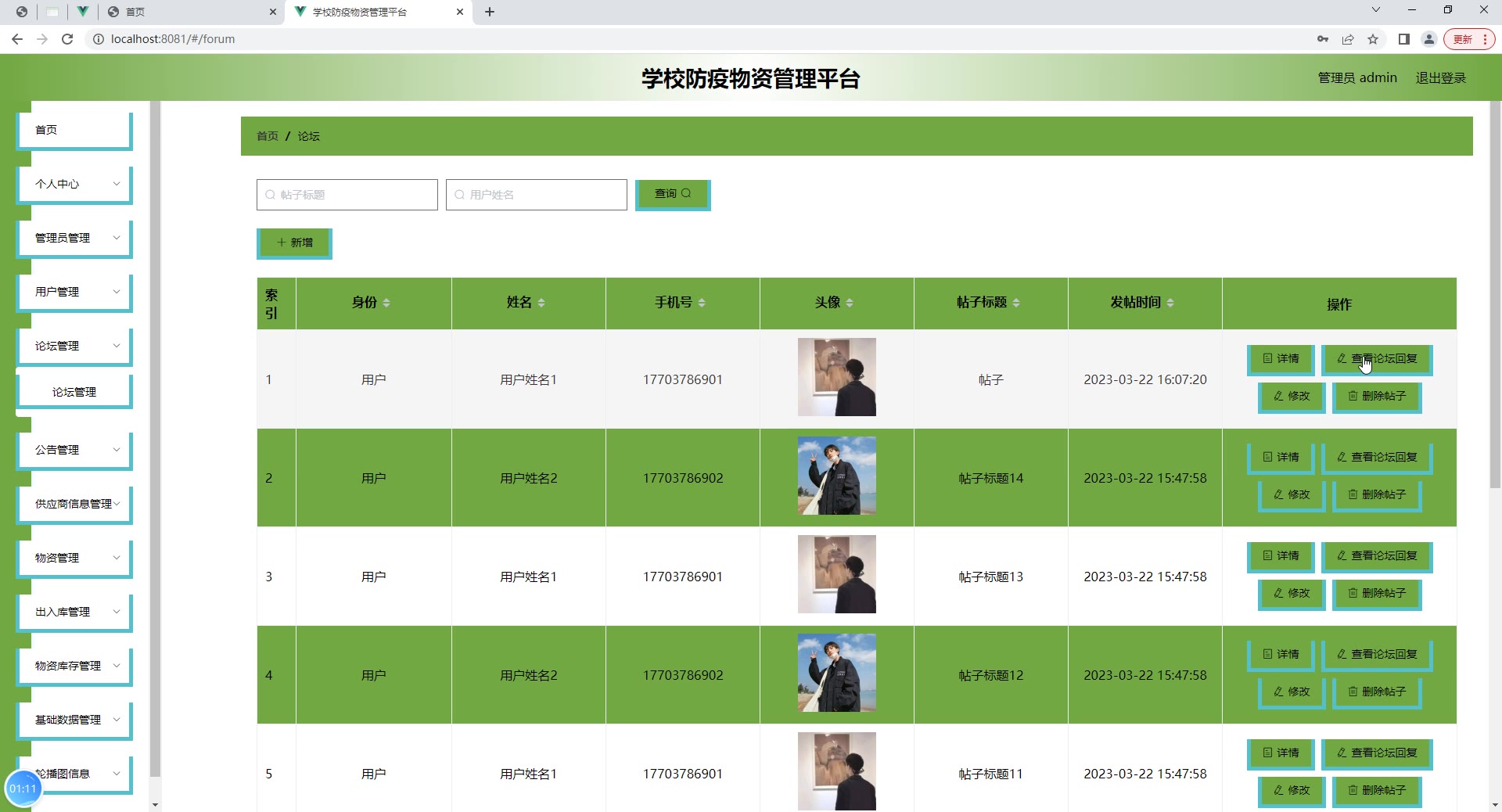Image resolution: width=1502 pixels, height=812 pixels.
Task: Go back with the browser back arrow
Action: (x=17, y=39)
